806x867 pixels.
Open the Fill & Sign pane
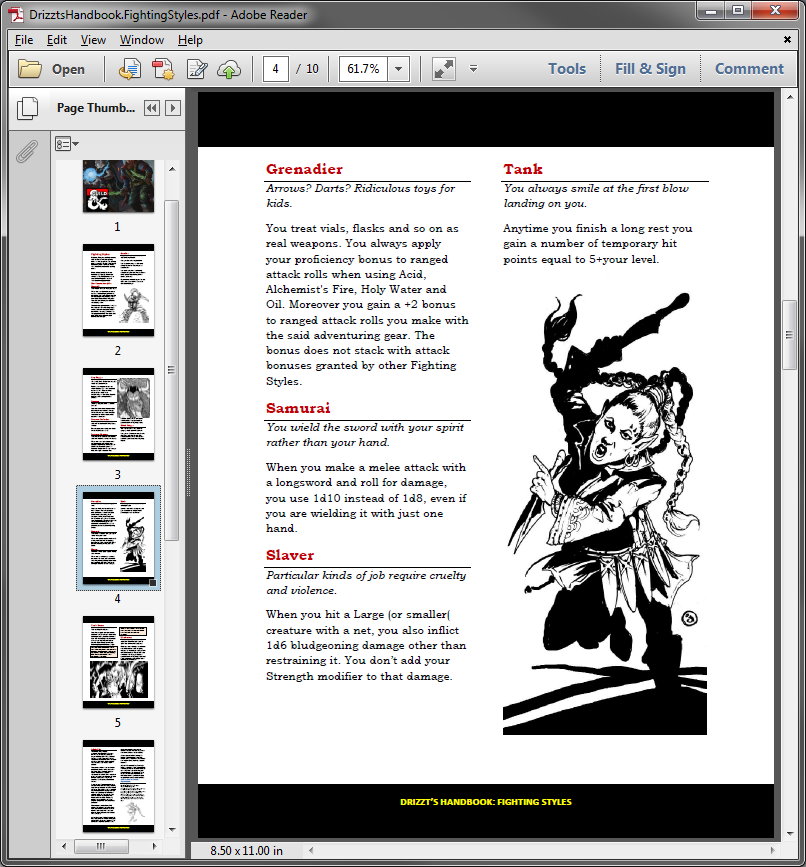[650, 69]
